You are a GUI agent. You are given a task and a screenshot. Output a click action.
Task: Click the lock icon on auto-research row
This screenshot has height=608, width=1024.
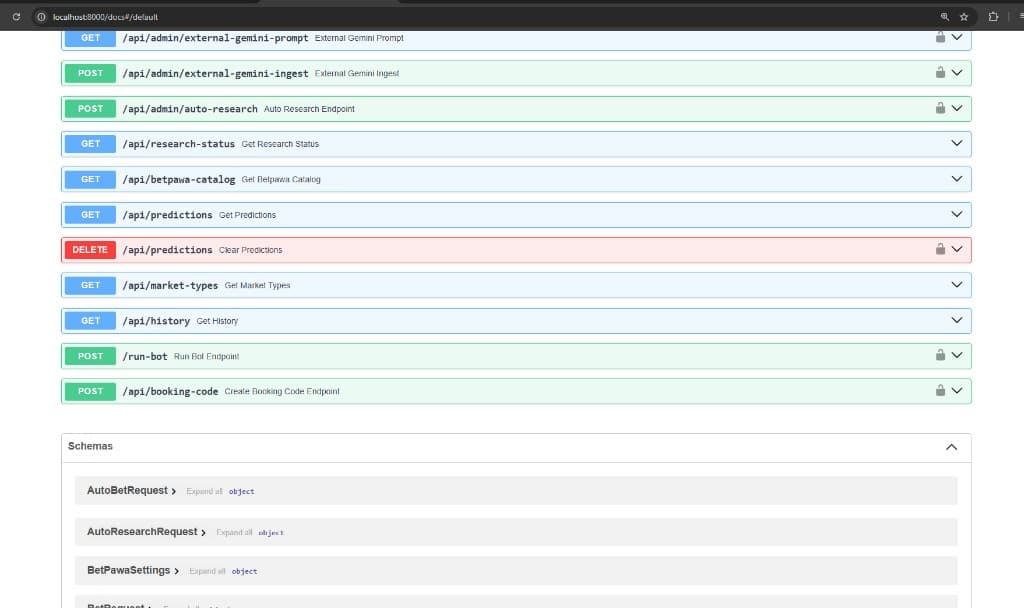tap(940, 108)
